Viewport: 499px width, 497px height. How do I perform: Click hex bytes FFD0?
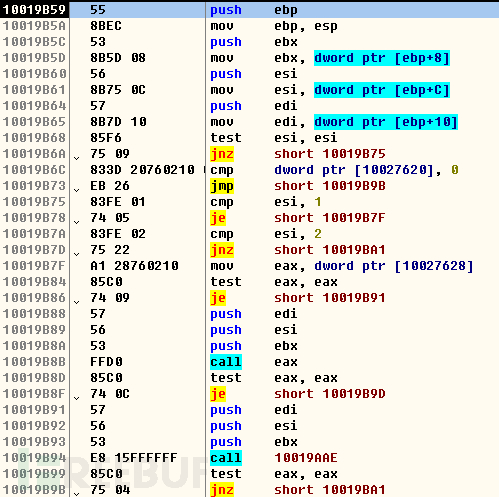(106, 362)
